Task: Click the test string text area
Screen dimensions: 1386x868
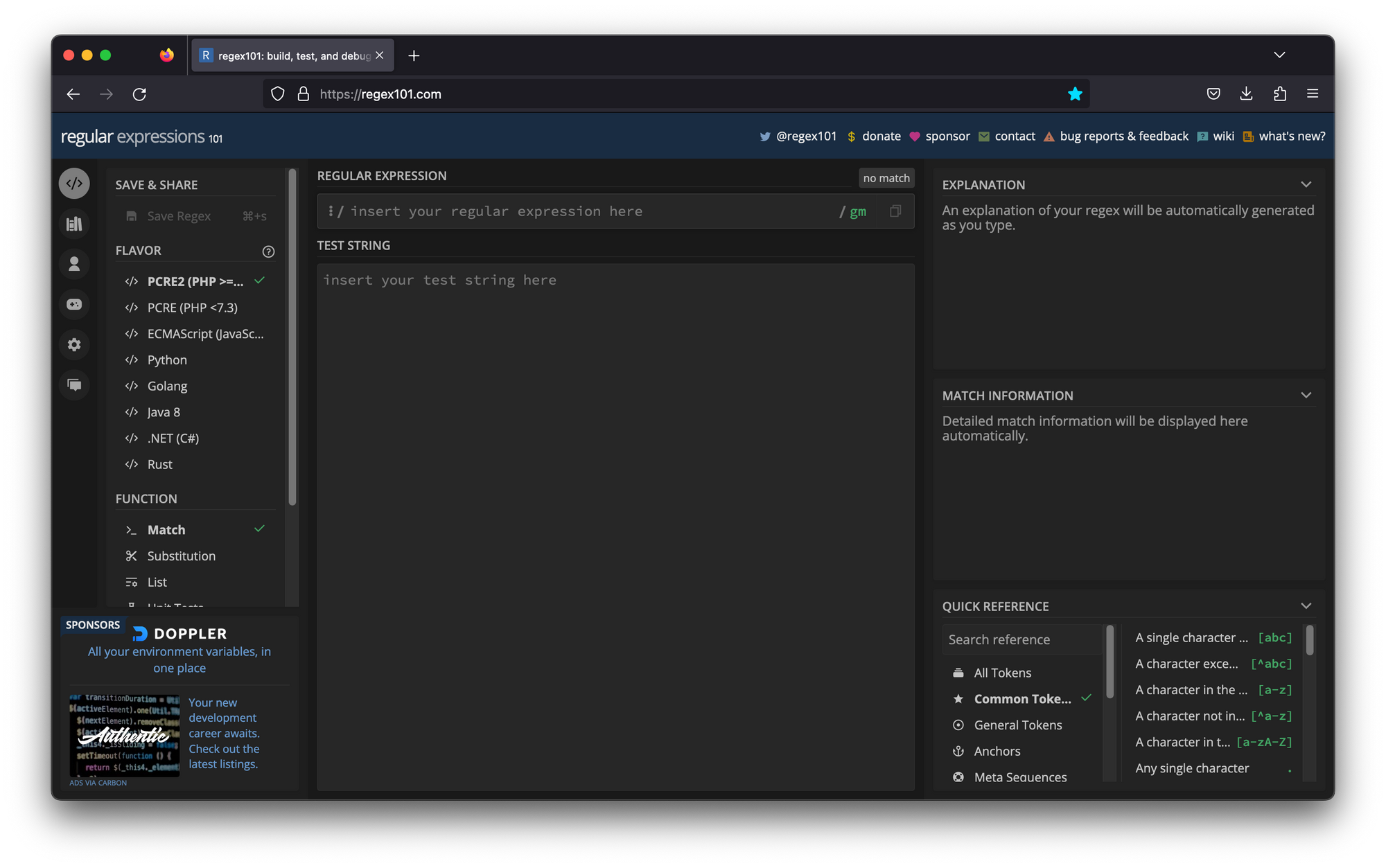Action: pyautogui.click(x=615, y=526)
